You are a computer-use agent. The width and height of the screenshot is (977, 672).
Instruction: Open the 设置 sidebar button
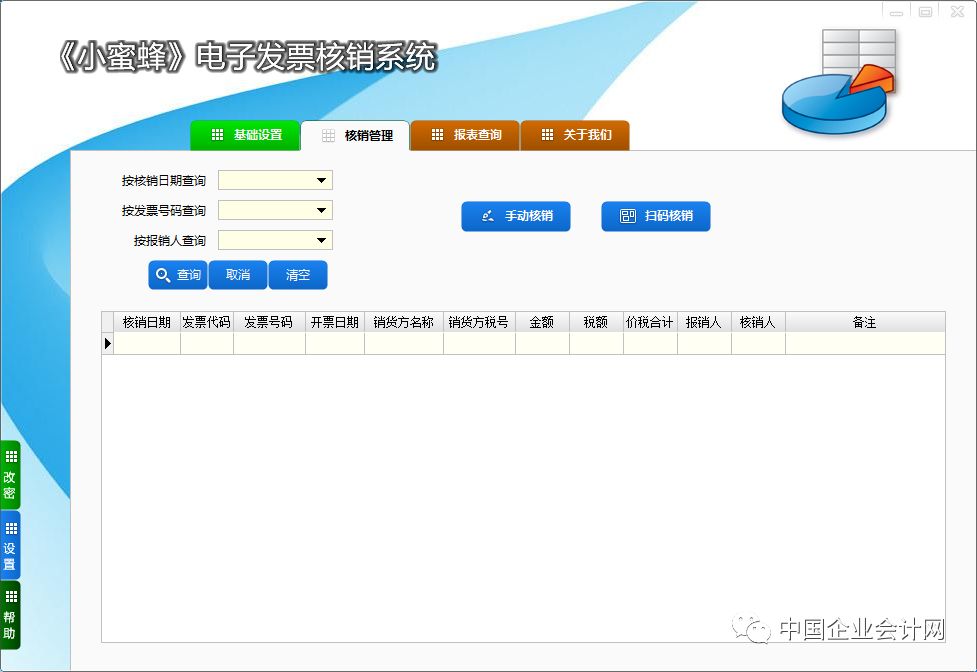click(10, 546)
